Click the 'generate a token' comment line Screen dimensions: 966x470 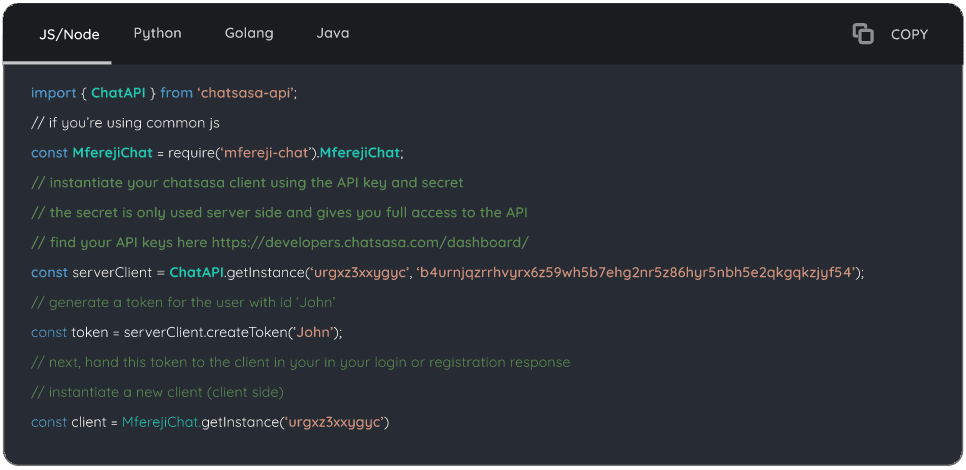point(182,302)
